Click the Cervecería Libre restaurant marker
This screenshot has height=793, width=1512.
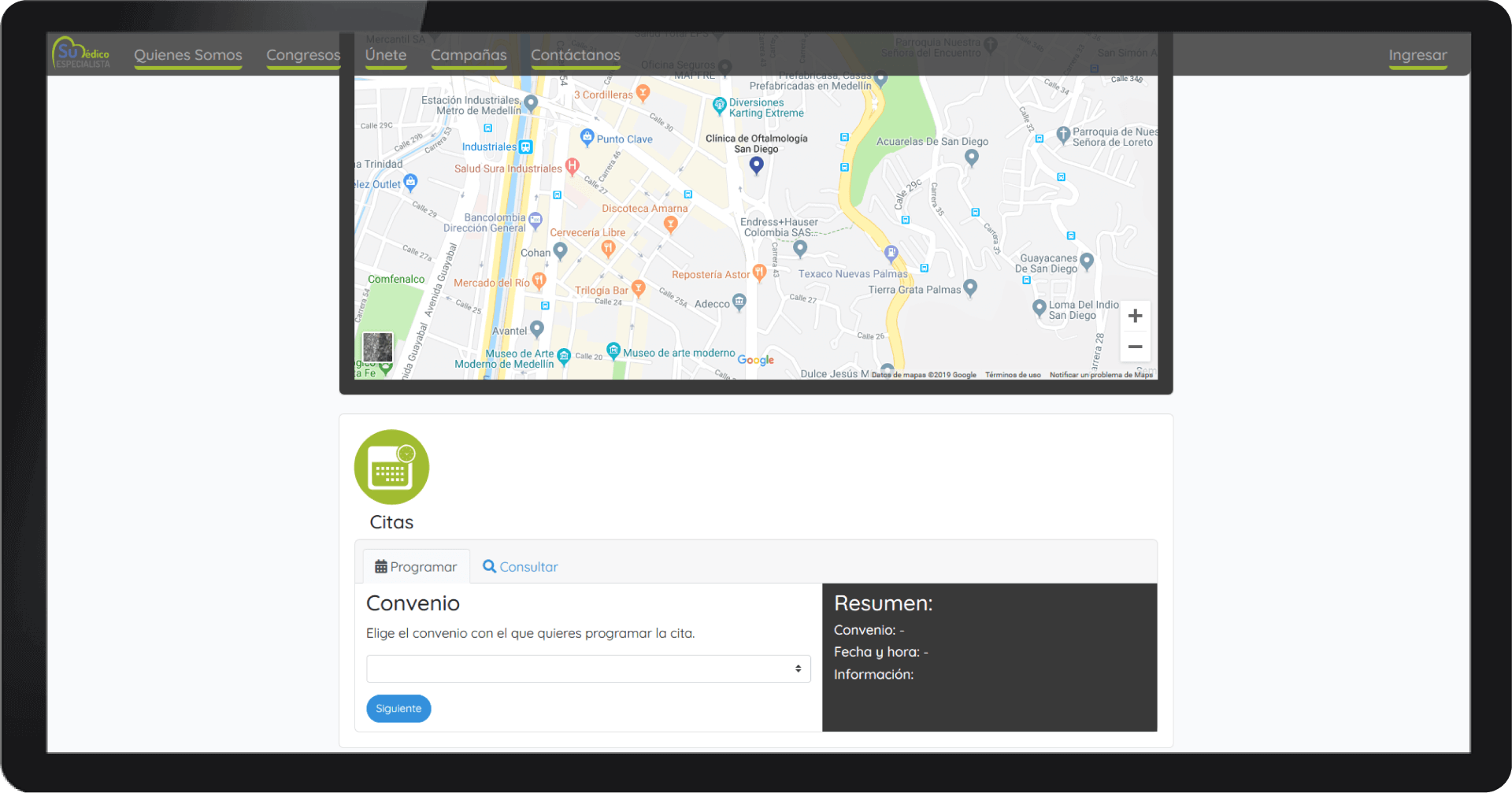608,248
